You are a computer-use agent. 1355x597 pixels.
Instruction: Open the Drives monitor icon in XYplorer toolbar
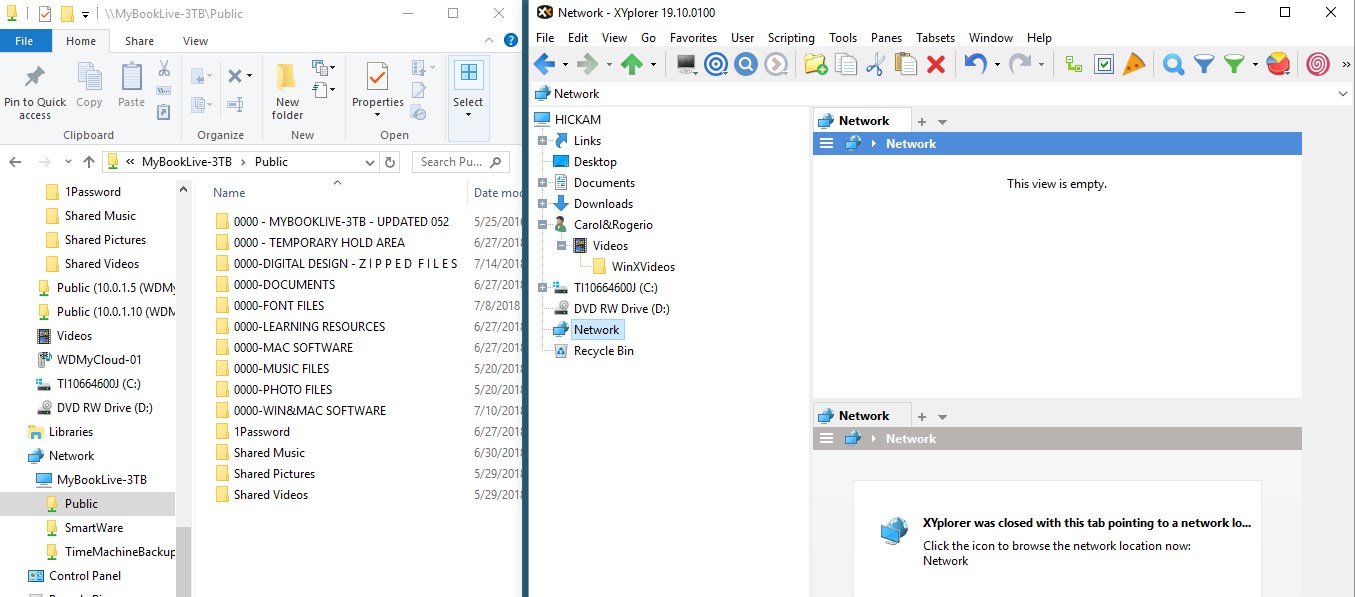tap(686, 64)
